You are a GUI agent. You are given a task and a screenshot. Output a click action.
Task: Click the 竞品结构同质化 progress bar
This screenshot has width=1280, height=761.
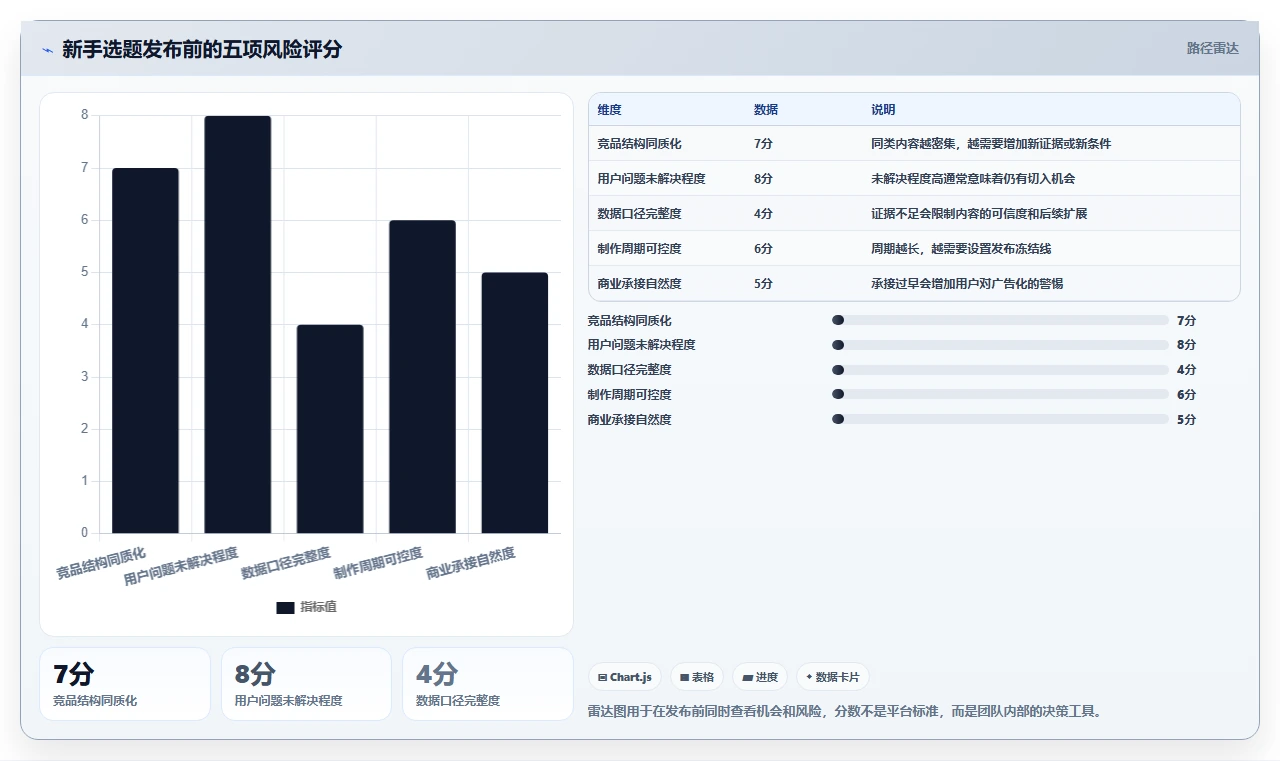coord(1000,320)
